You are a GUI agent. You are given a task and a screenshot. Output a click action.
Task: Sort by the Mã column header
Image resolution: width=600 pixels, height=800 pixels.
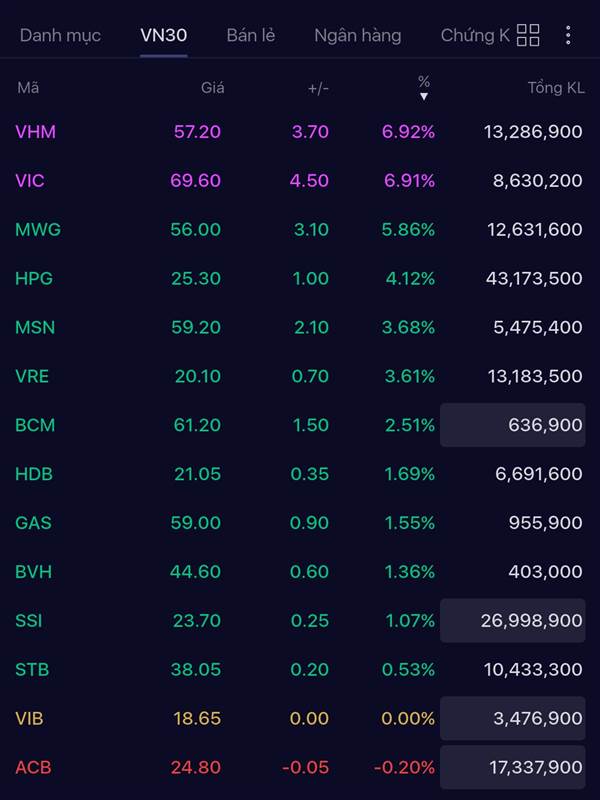point(28,88)
